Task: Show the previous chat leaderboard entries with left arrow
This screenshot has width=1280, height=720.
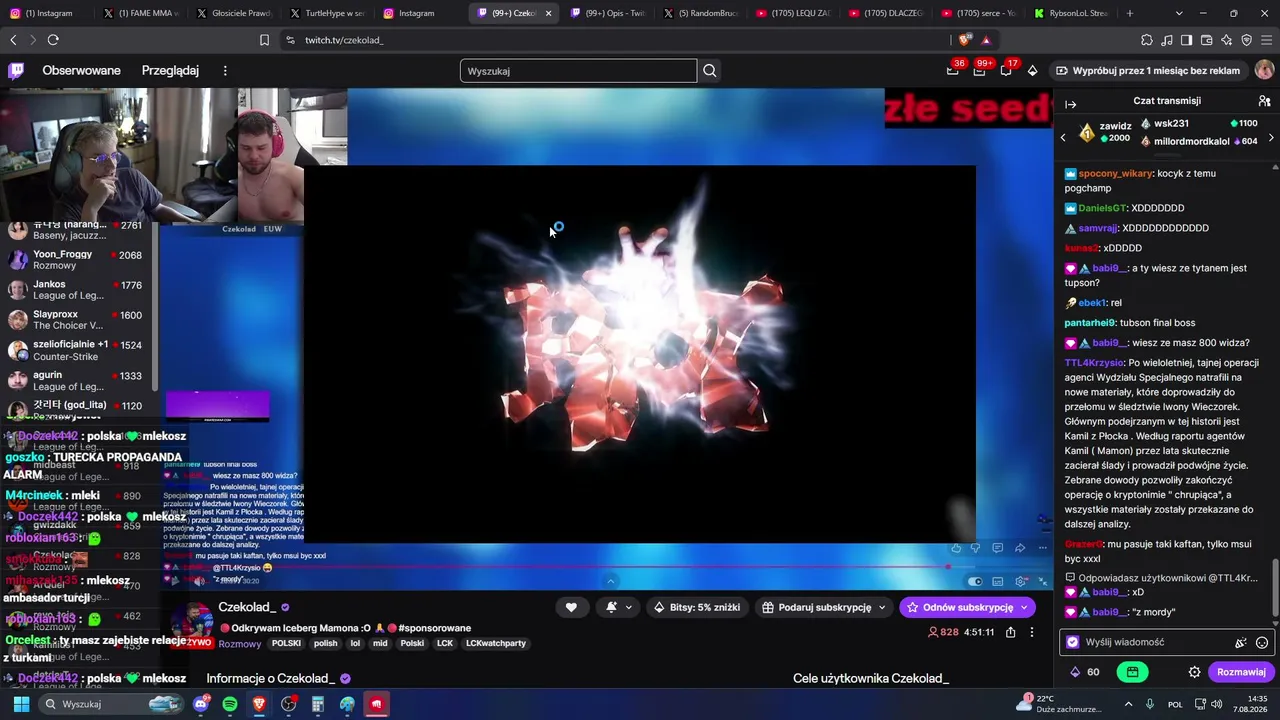Action: click(x=1063, y=137)
